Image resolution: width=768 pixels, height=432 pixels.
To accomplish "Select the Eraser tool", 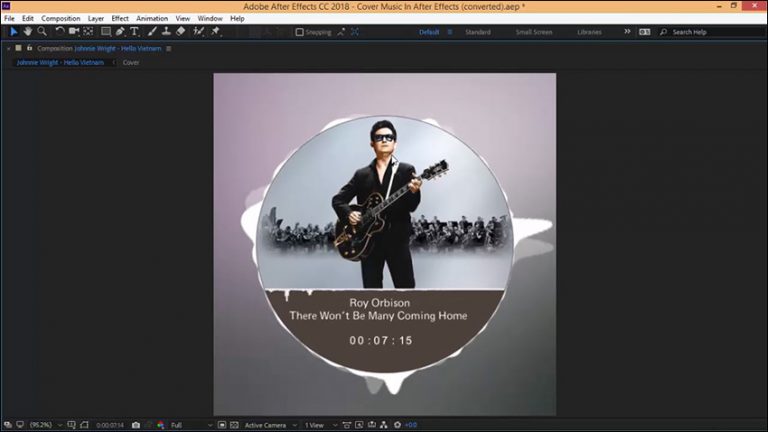I will pyautogui.click(x=180, y=32).
